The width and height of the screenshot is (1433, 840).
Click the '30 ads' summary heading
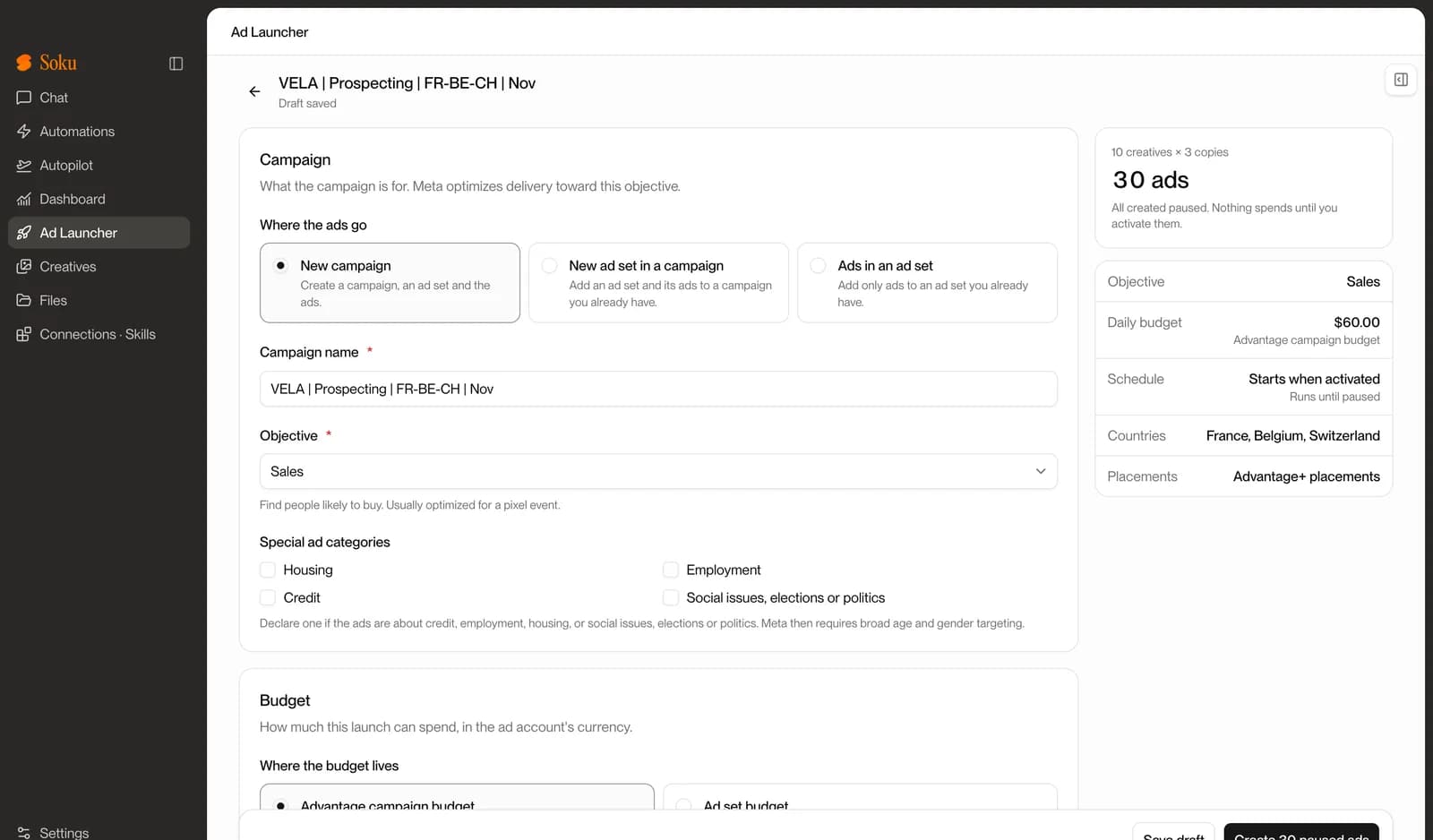tap(1151, 180)
